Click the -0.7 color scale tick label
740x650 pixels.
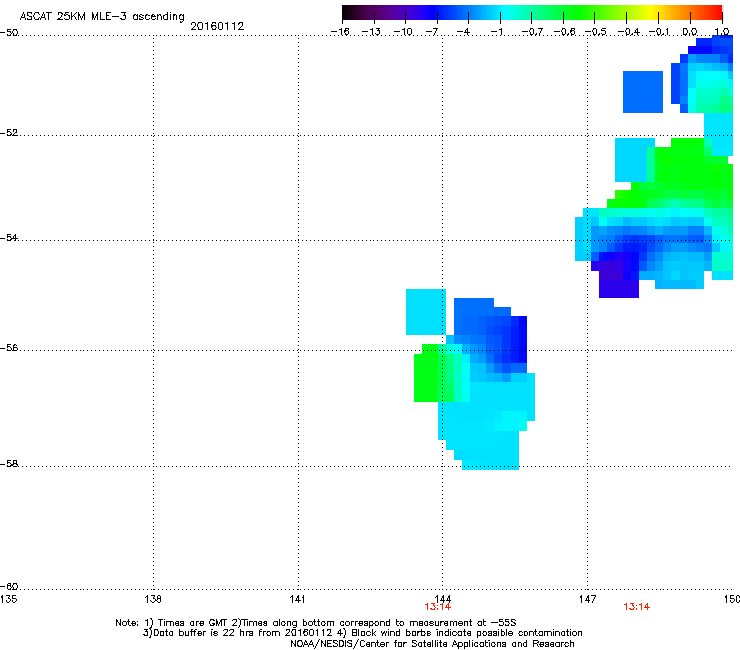pyautogui.click(x=532, y=32)
